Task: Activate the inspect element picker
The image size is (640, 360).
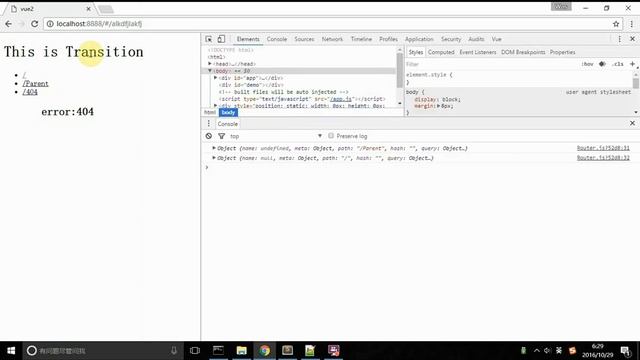Action: pyautogui.click(x=209, y=39)
